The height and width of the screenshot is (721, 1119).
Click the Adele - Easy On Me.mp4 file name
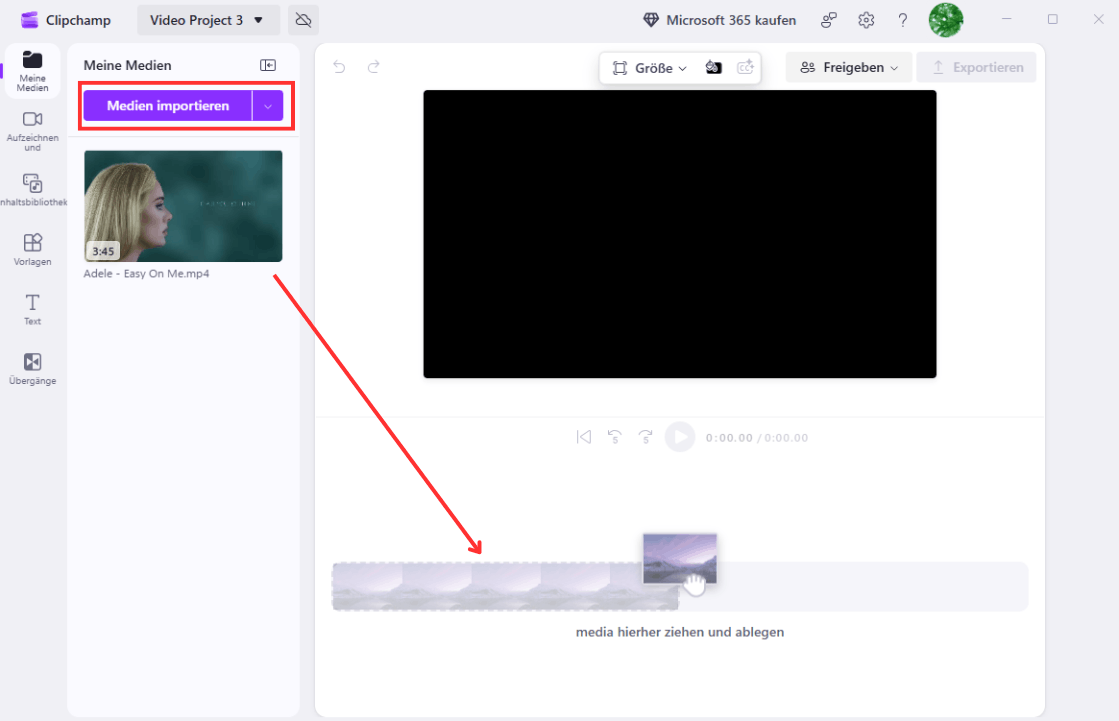[x=146, y=273]
